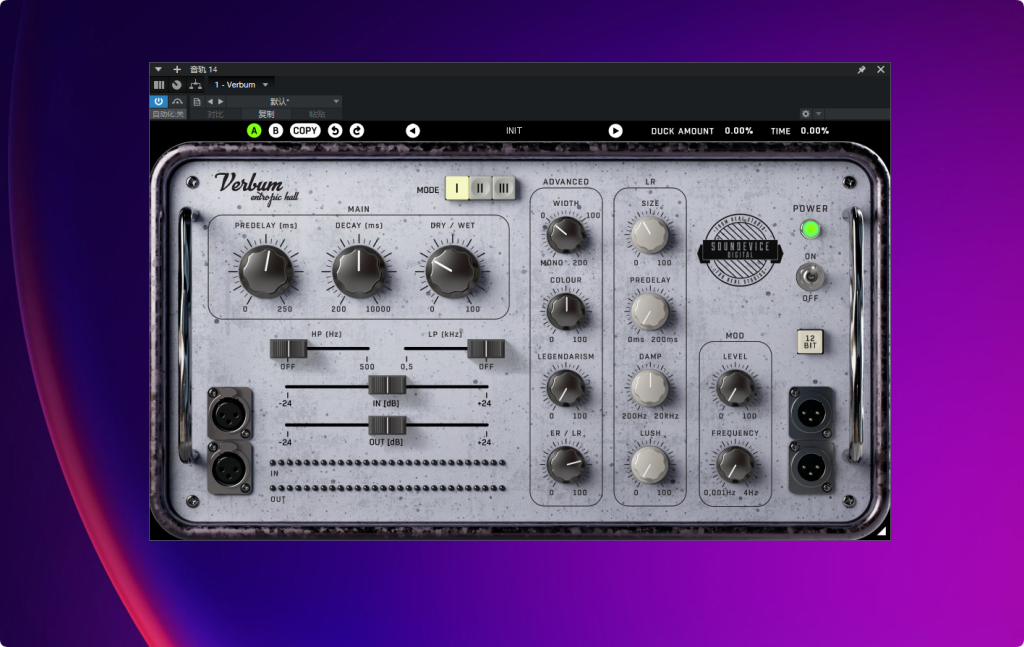Click the DRY / WET knob
This screenshot has width=1024, height=647.
coord(452,271)
